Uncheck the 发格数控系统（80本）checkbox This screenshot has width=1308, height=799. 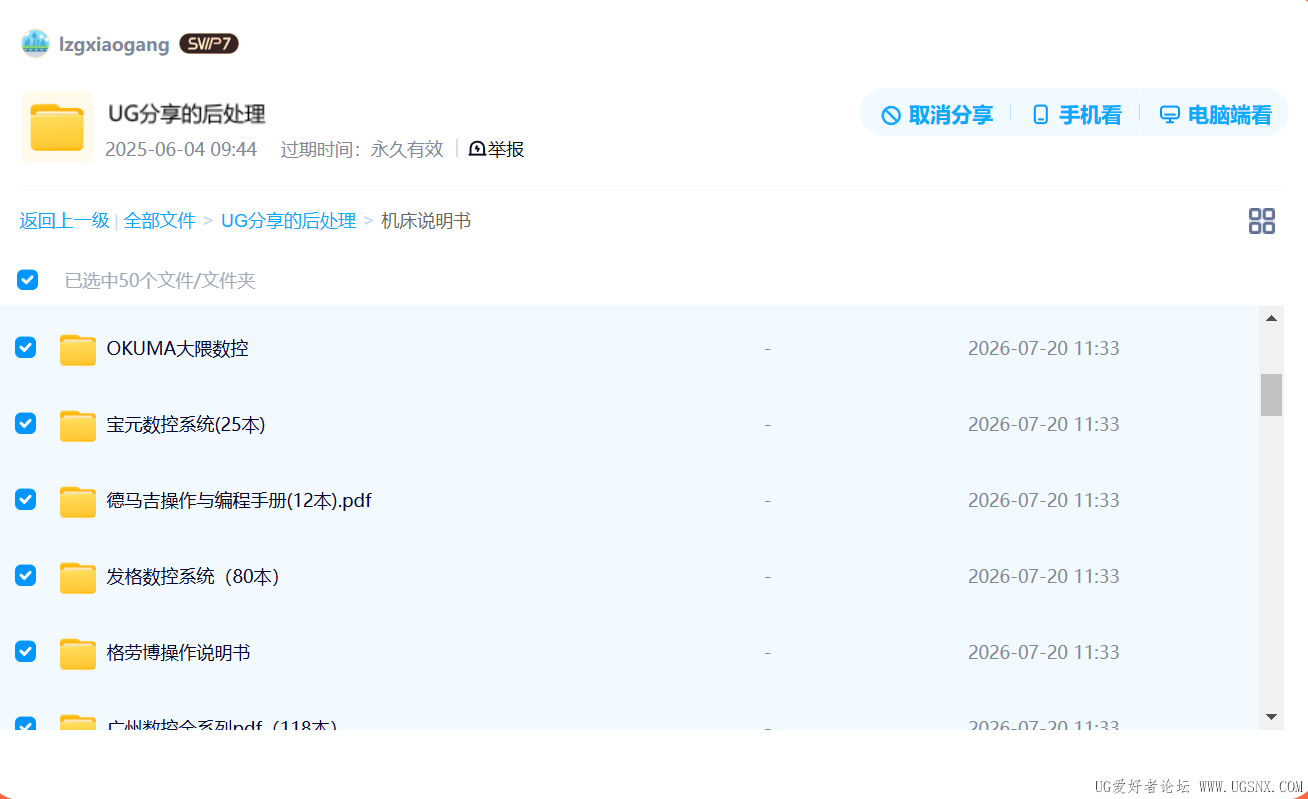[25, 576]
